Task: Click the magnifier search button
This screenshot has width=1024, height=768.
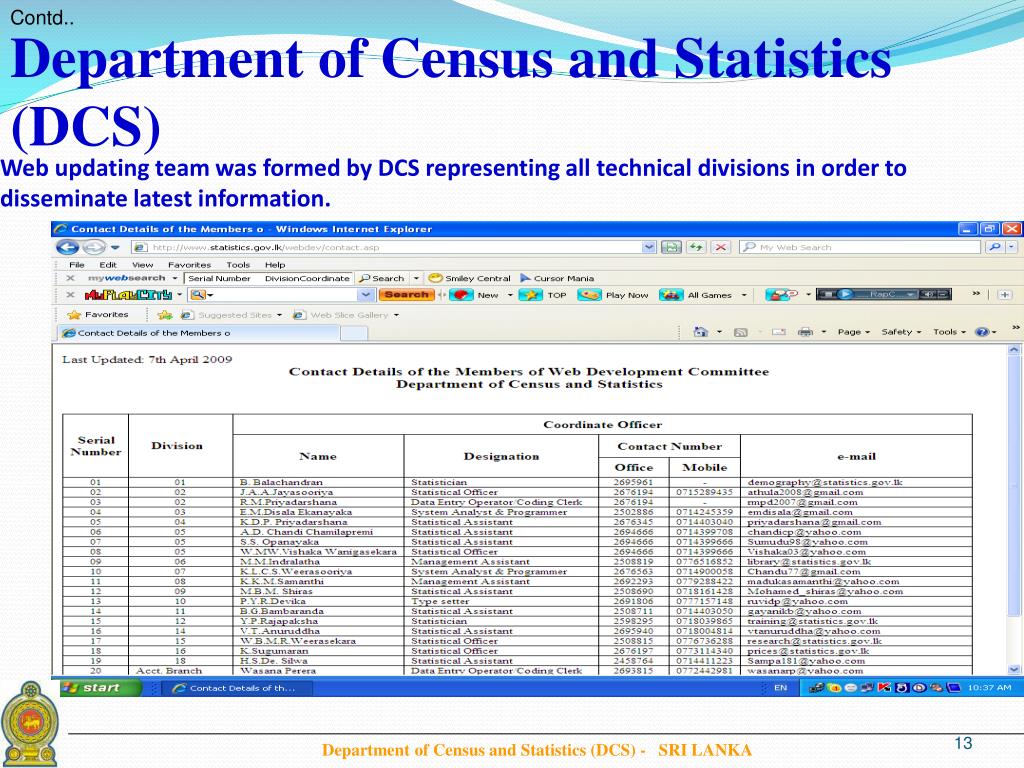Action: point(995,248)
